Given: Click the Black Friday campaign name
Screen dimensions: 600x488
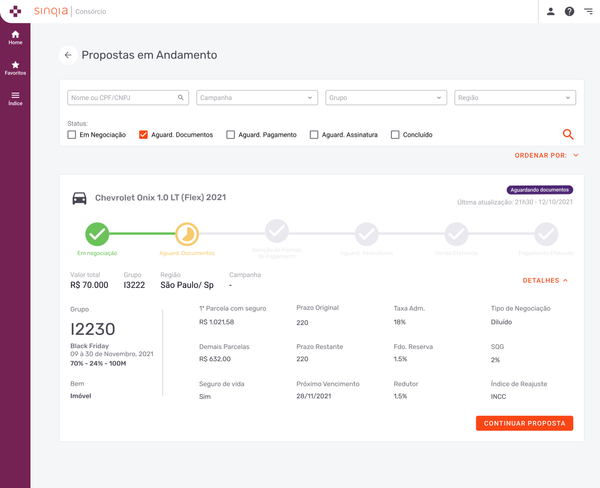Looking at the screenshot, I should [90, 346].
